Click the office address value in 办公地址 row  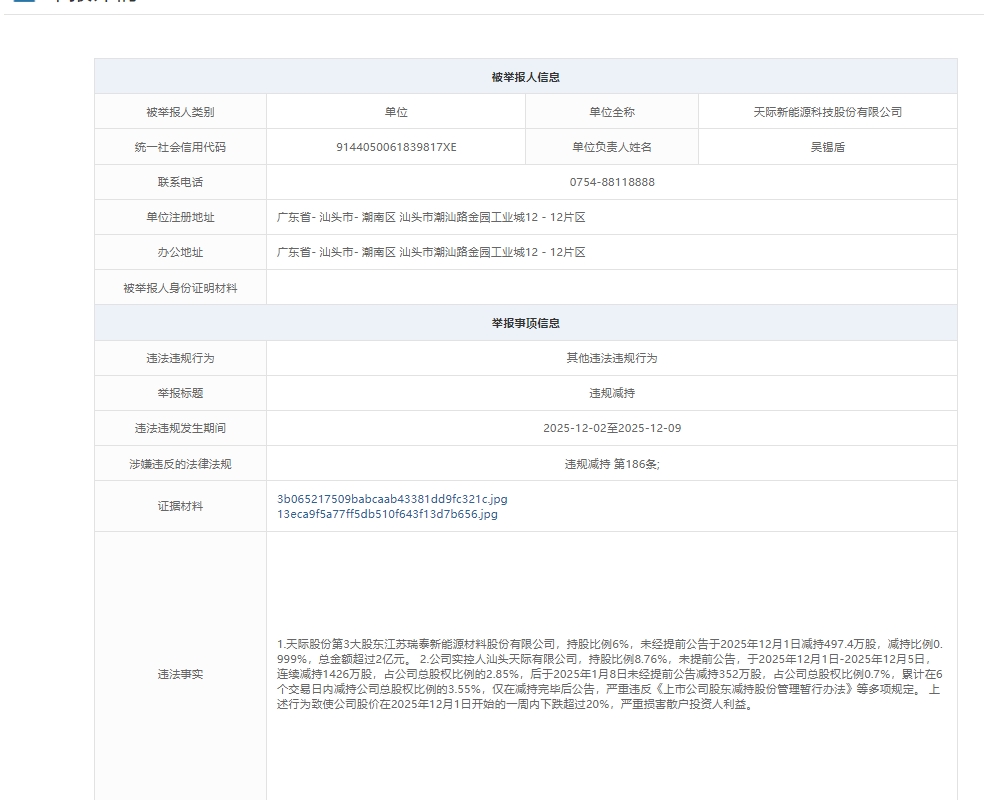[431, 253]
